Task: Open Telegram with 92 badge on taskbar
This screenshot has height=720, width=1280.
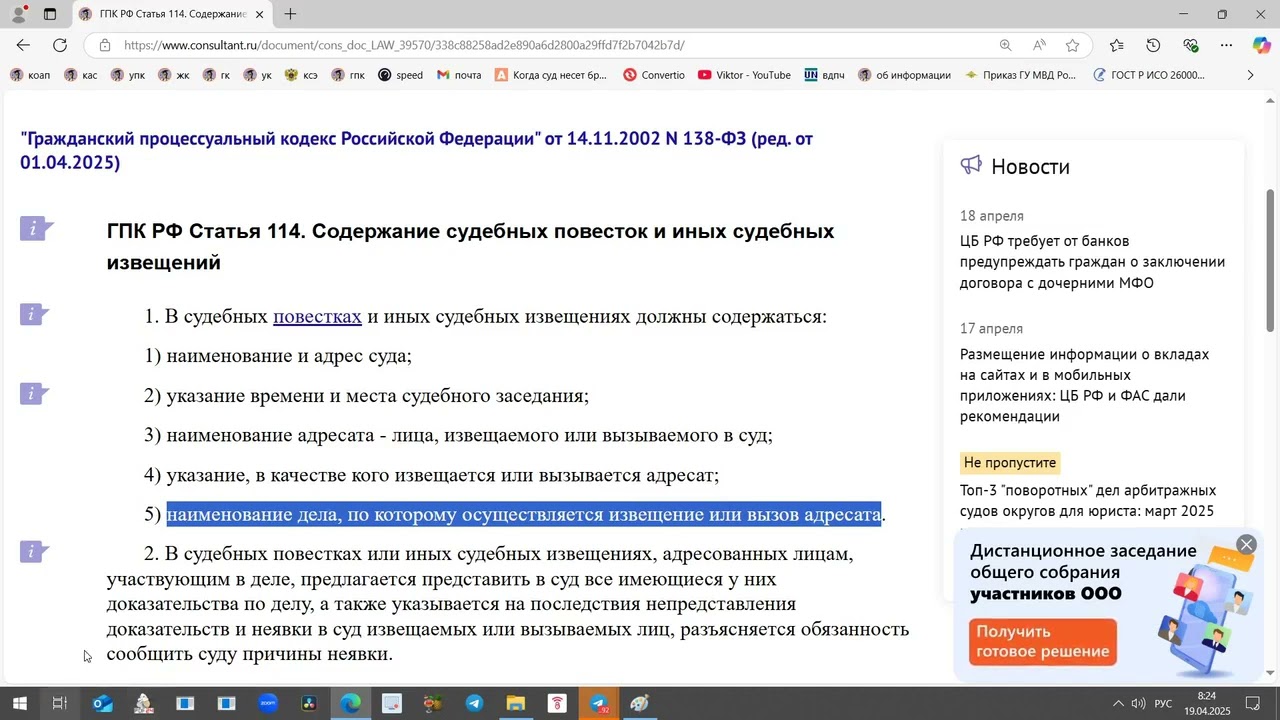Action: tap(599, 703)
